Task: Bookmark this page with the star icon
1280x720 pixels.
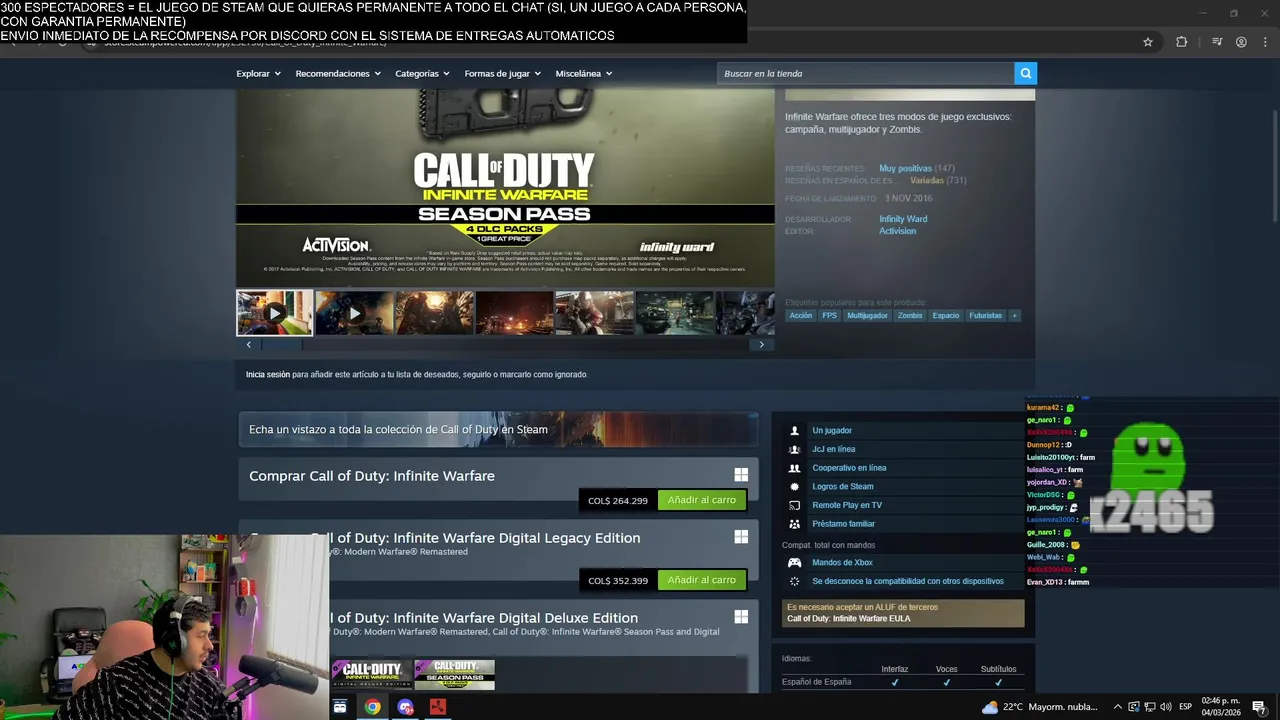Action: pyautogui.click(x=1148, y=42)
